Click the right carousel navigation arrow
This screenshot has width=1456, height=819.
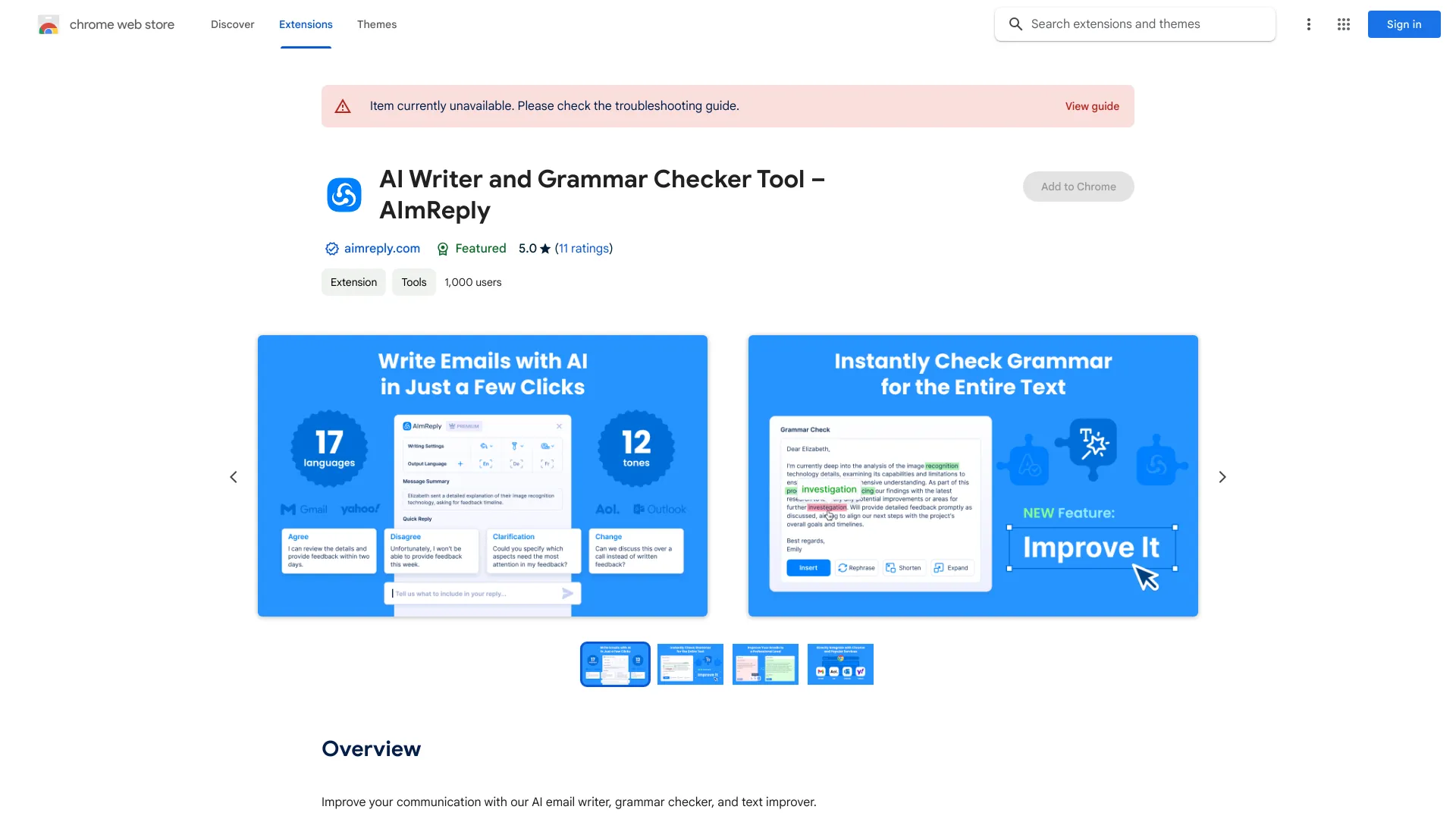(x=1222, y=476)
